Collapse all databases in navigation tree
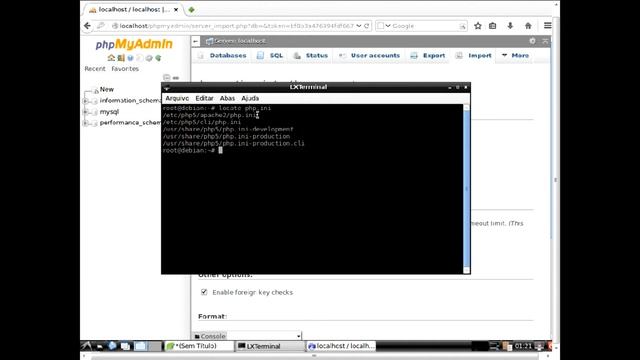640x360 pixels. click(166, 78)
